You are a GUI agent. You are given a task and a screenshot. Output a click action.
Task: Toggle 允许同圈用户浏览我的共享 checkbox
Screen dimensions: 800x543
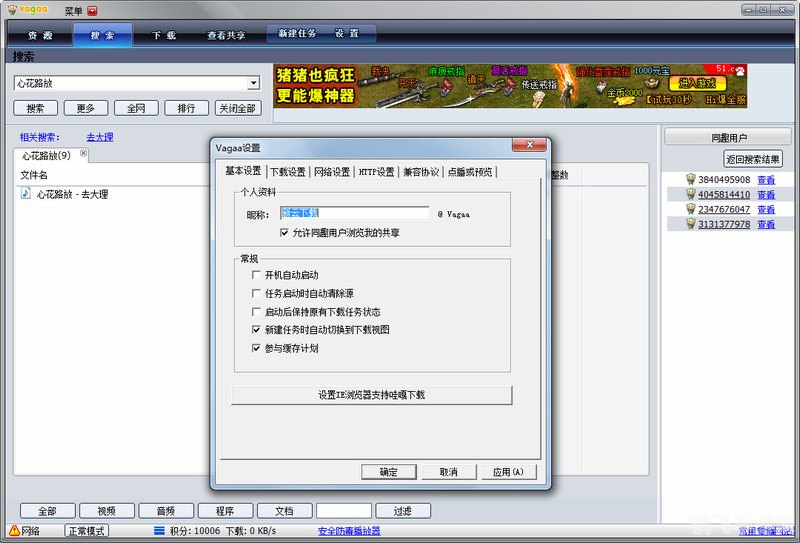285,233
